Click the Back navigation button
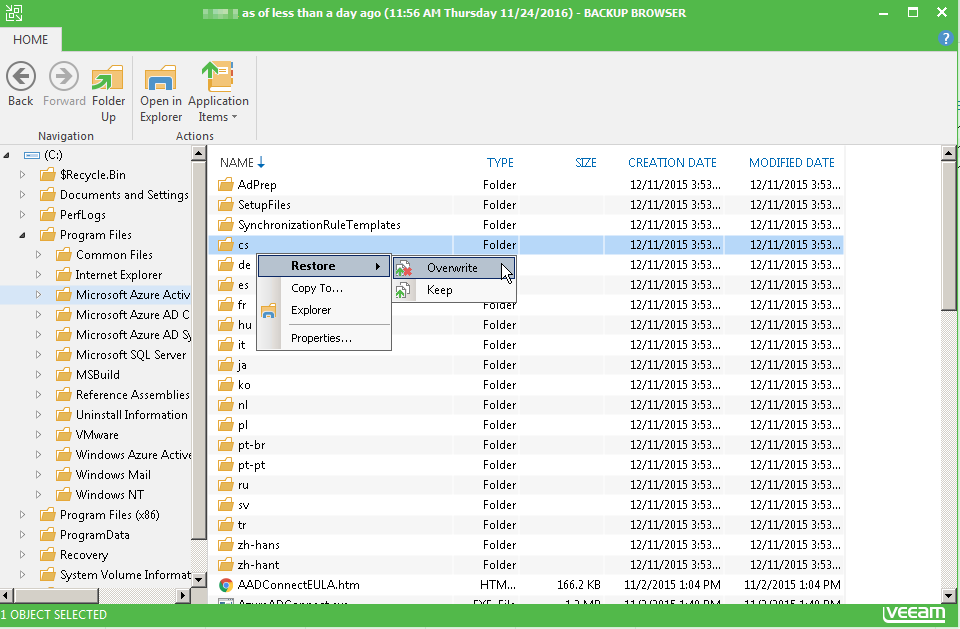960x629 pixels. click(21, 84)
